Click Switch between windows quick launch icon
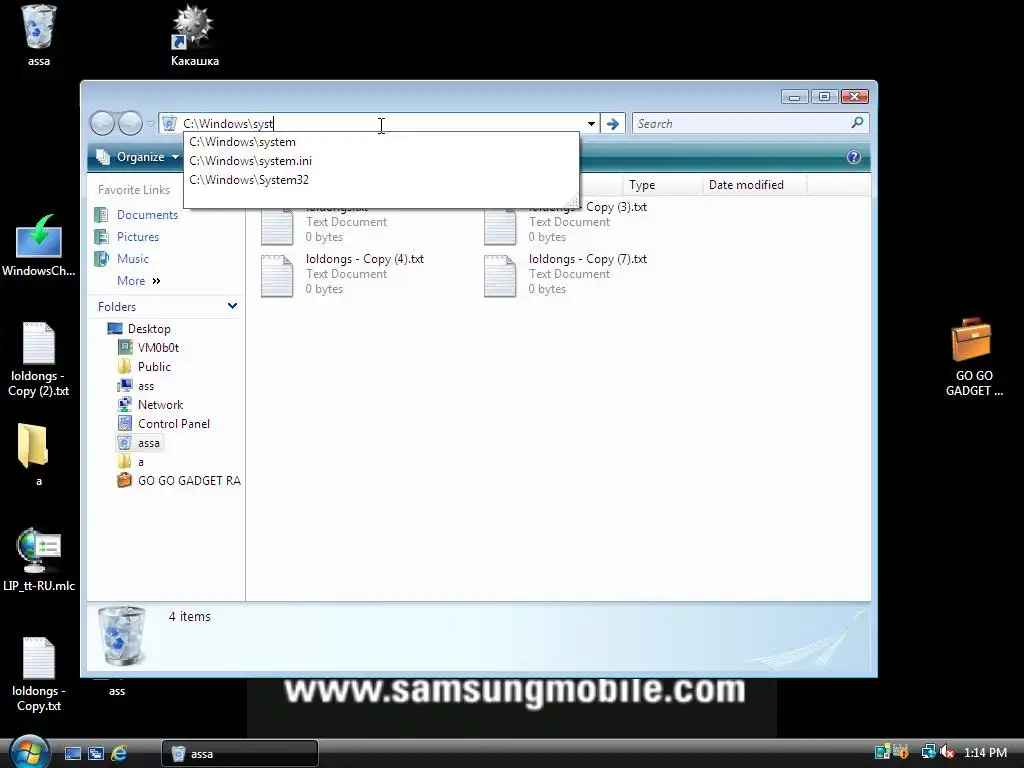This screenshot has height=768, width=1024. (96, 754)
